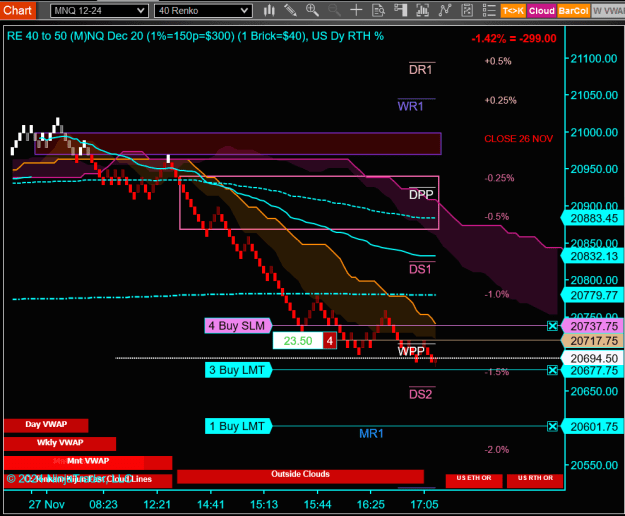
Task: Open the Indicators dialog
Action: click(444, 10)
